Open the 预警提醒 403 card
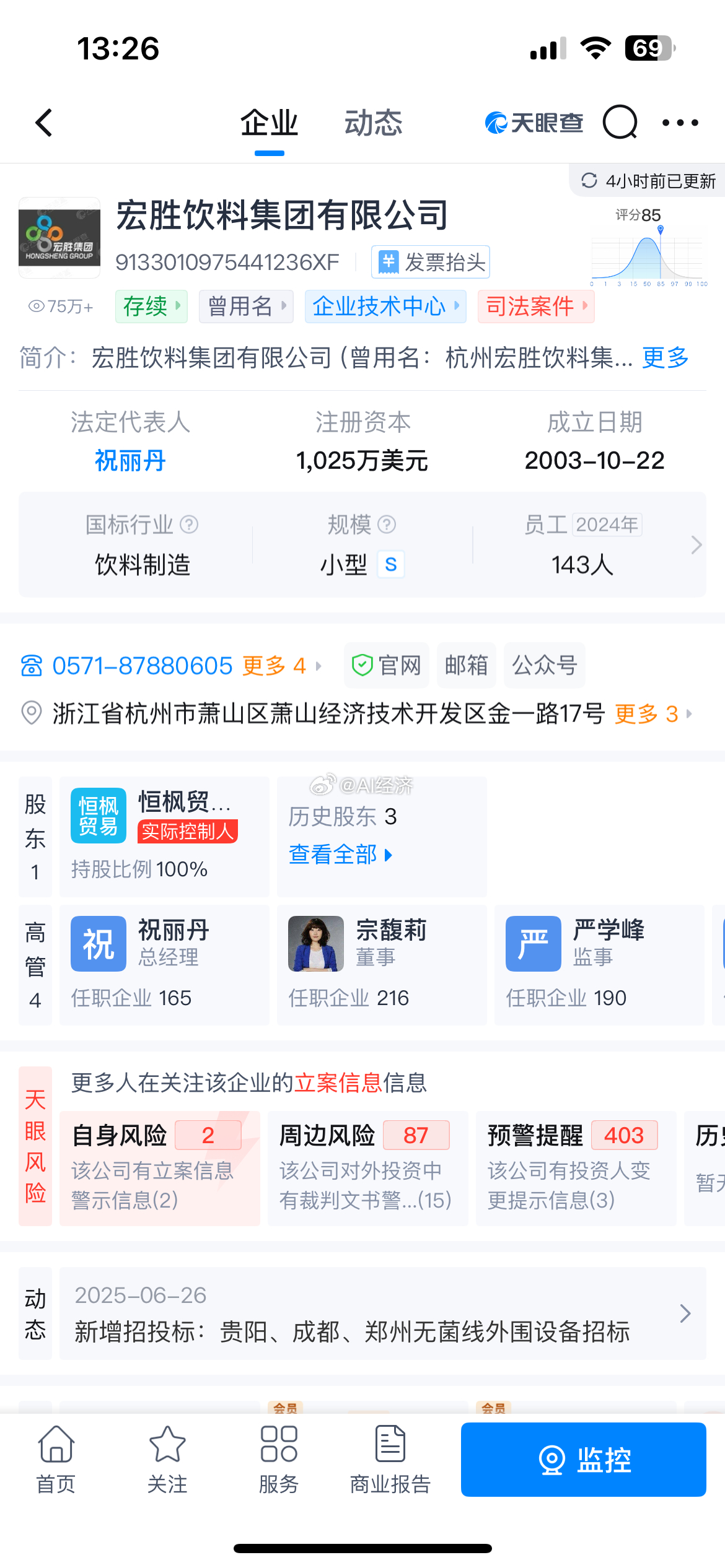The image size is (725, 1568). (x=576, y=1169)
